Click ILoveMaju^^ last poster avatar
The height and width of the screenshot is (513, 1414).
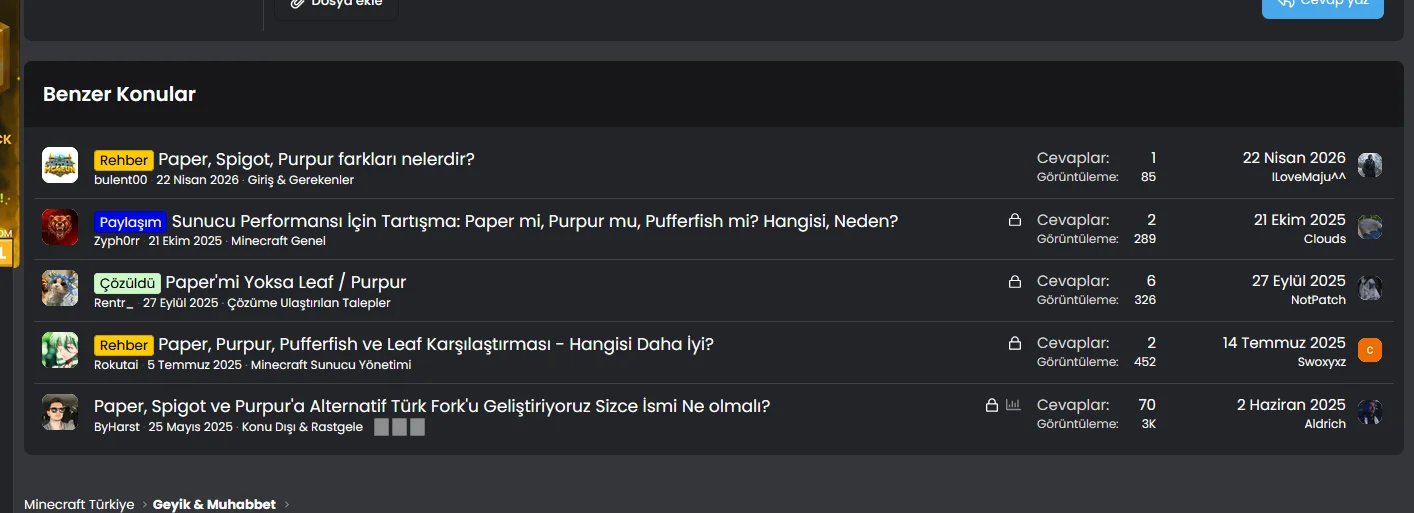[x=1370, y=165]
